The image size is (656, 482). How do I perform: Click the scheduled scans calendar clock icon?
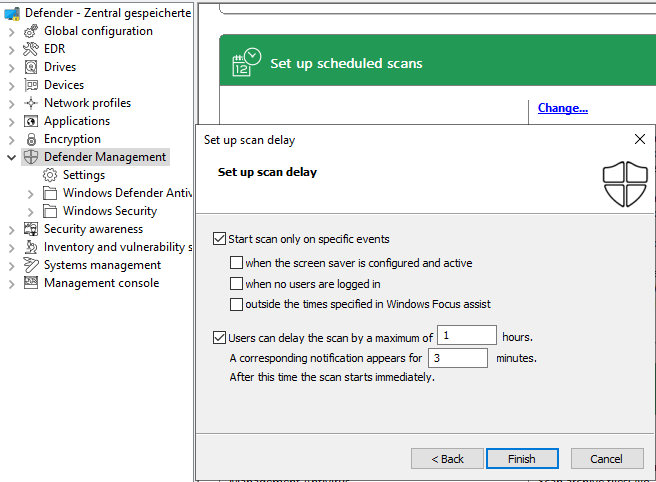[246, 62]
